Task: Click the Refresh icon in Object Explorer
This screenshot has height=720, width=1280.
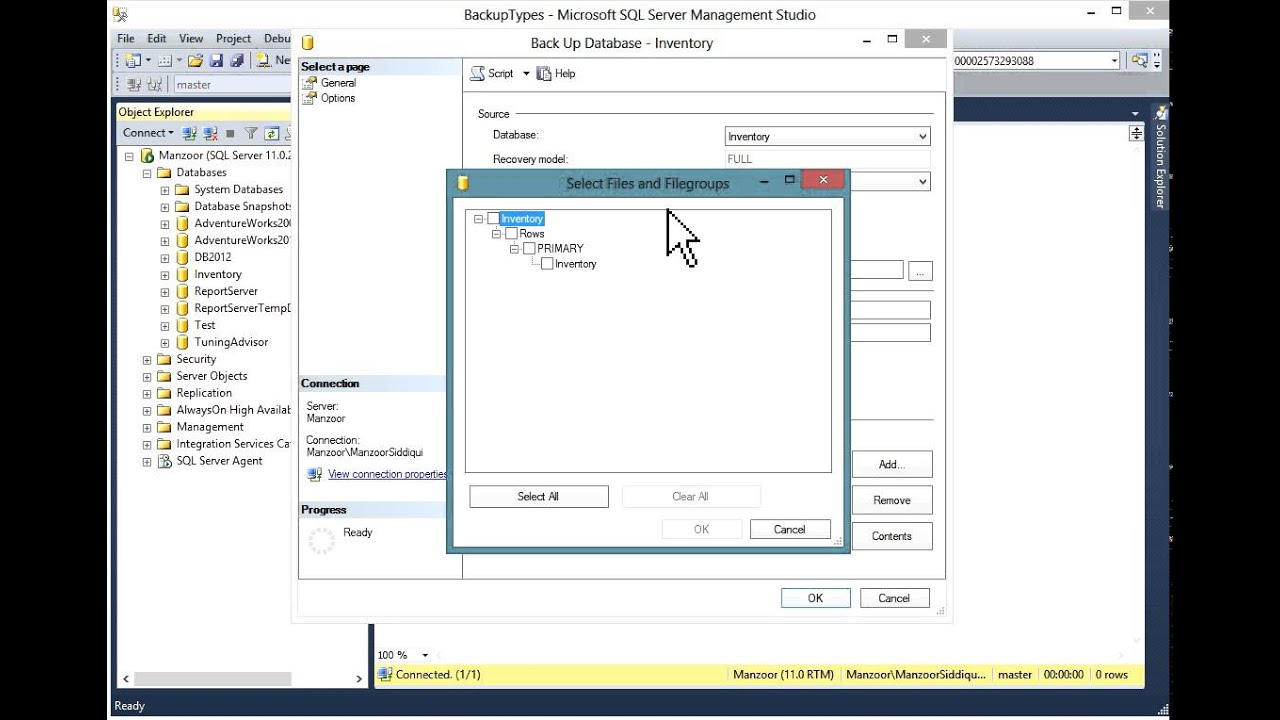Action: coord(271,133)
